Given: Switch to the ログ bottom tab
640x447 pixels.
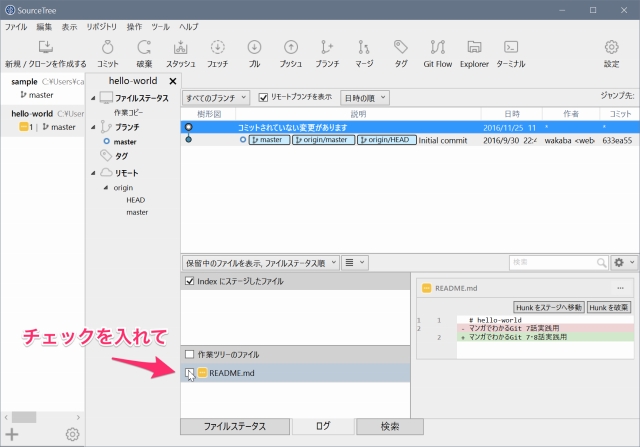Looking at the screenshot, I should [x=323, y=426].
